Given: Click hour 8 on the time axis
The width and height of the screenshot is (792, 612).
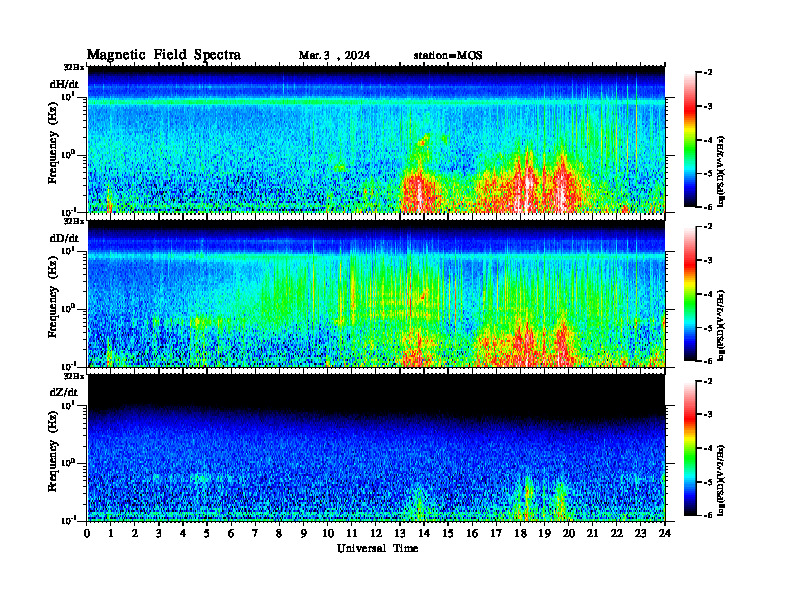Looking at the screenshot, I should click(279, 534).
